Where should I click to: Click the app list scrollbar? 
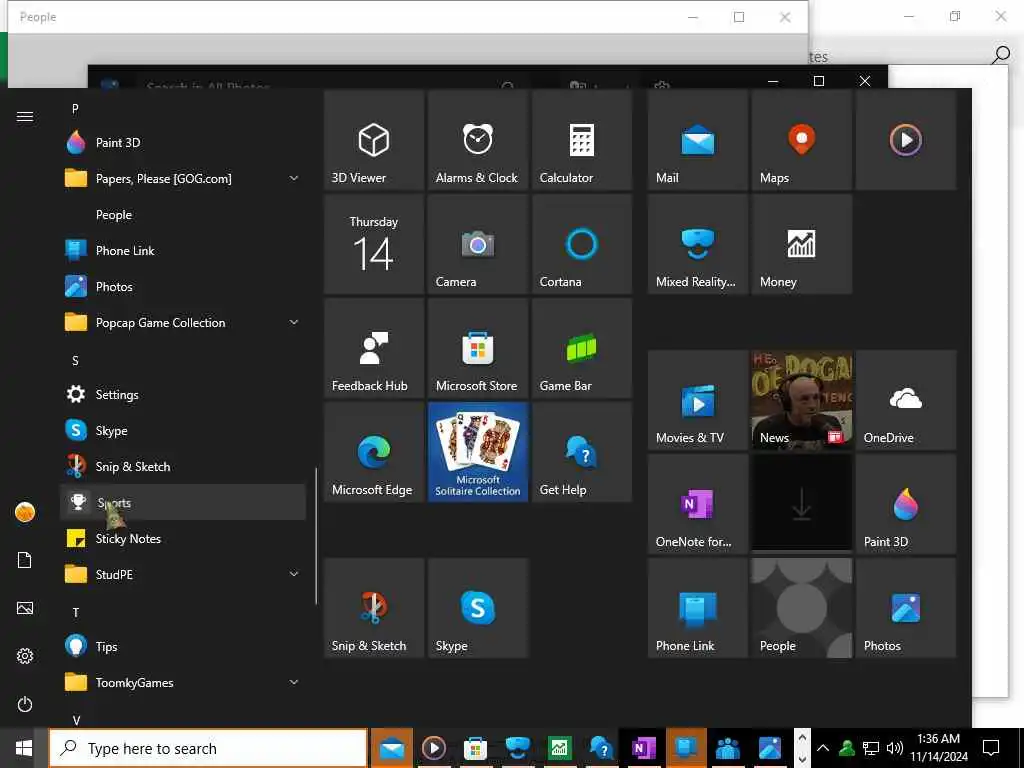[316, 536]
